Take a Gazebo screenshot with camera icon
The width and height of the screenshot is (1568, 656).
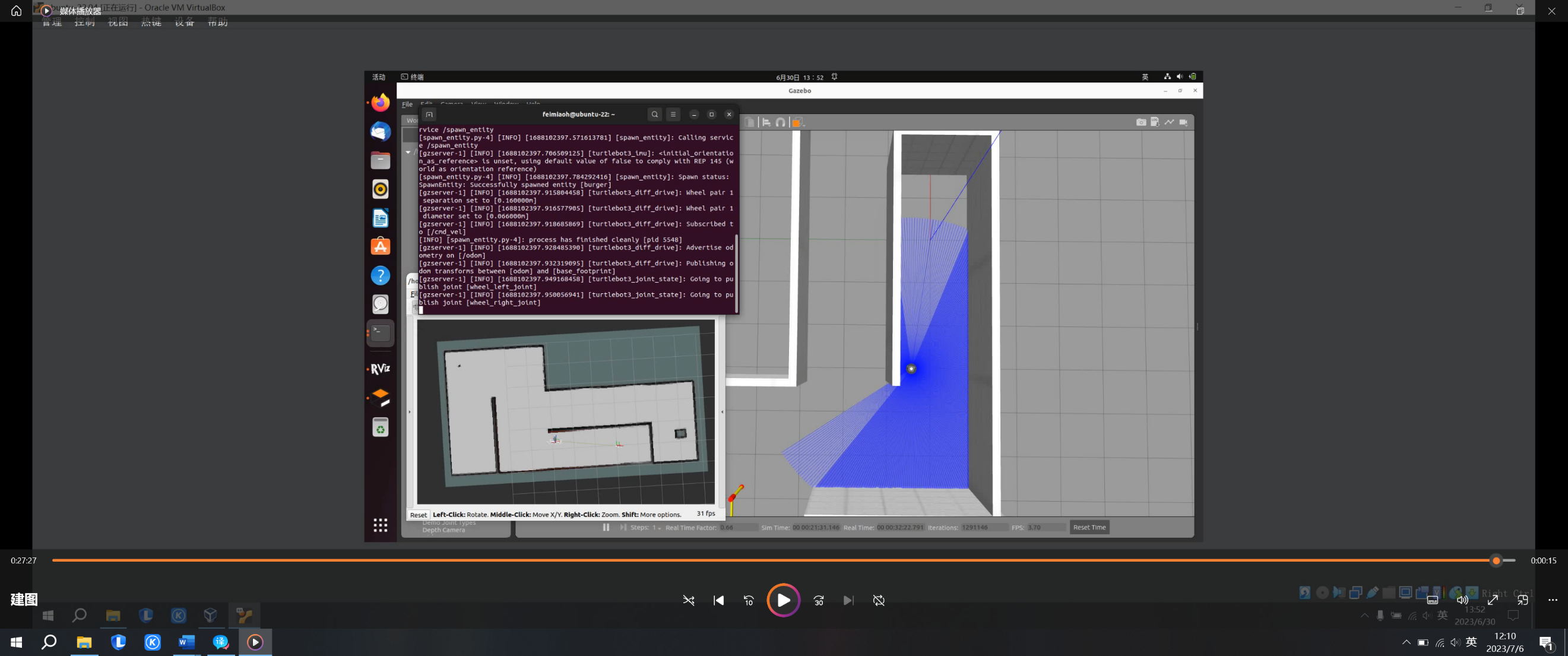coord(1141,122)
